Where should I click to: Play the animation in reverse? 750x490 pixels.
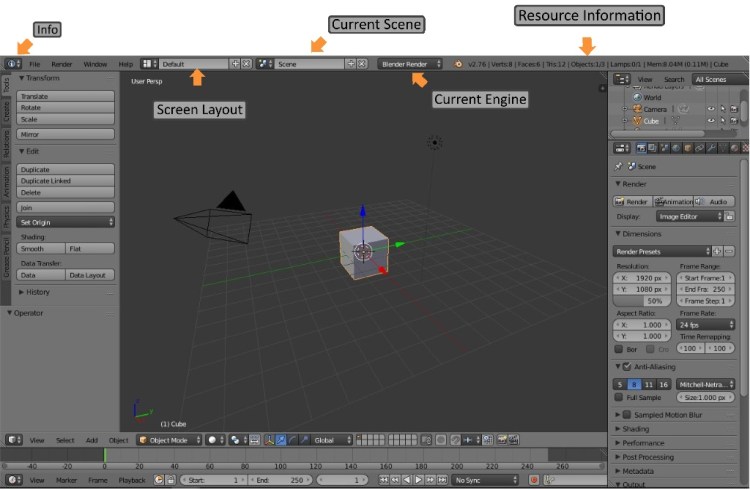[407, 479]
